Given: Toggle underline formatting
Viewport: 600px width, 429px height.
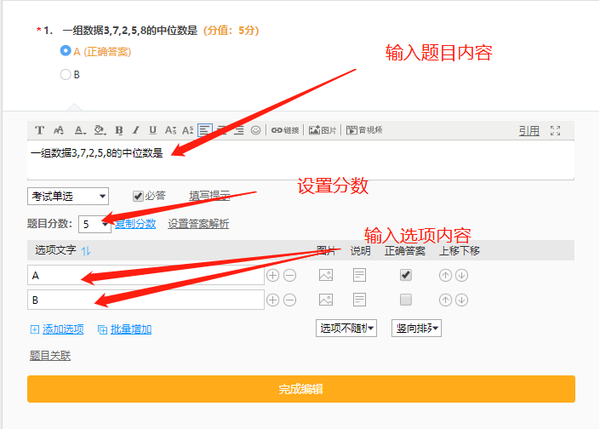Looking at the screenshot, I should (153, 130).
